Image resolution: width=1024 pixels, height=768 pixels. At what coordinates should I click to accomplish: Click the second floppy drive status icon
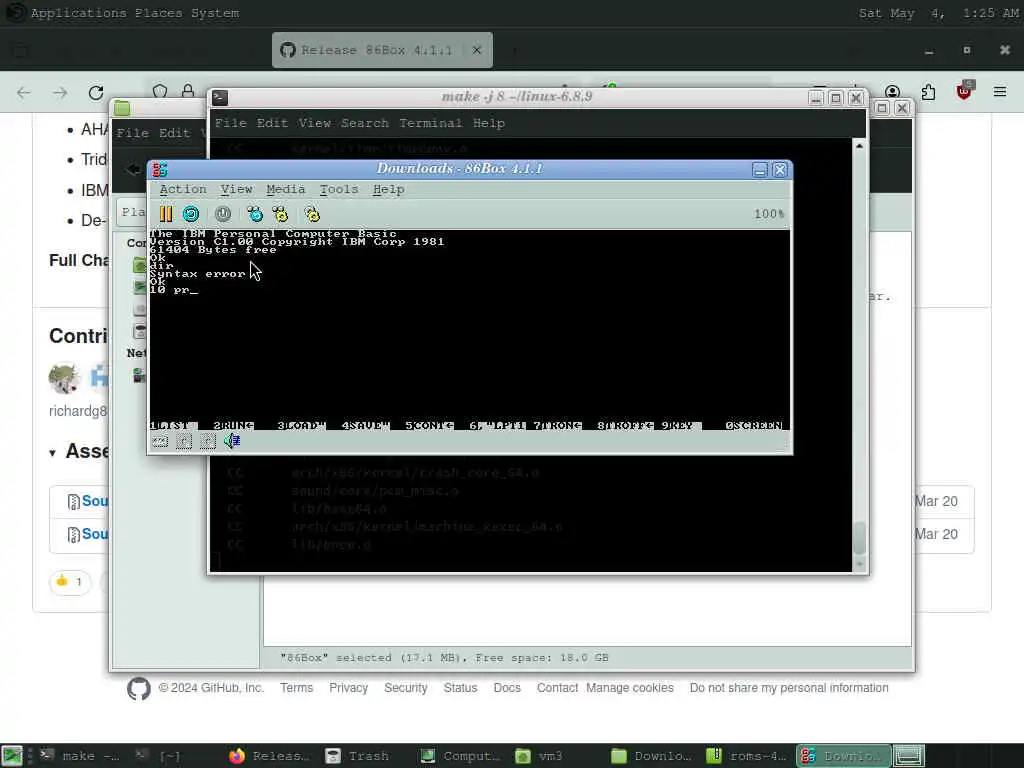pyautogui.click(x=208, y=441)
